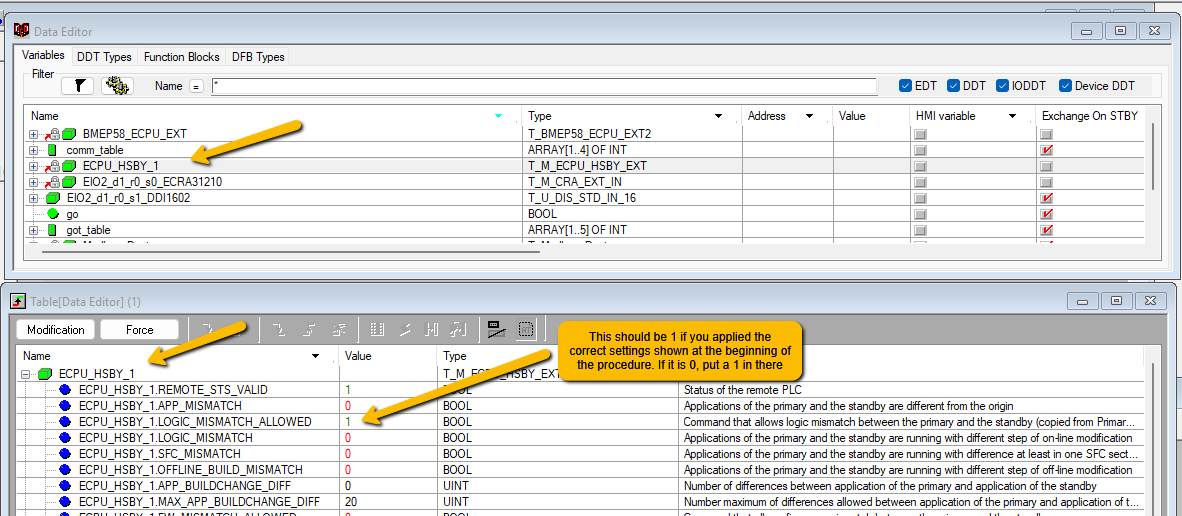Viewport: 1182px width, 516px height.
Task: Expand the BMEP58_ECPU_EXT tree node
Action: pos(33,134)
